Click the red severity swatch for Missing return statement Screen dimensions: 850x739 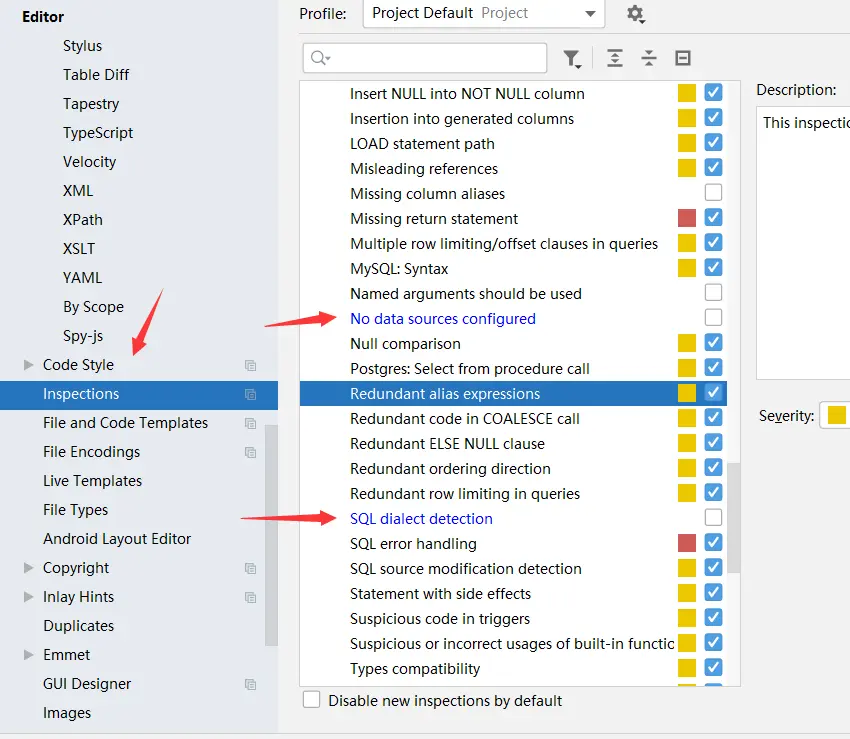[x=687, y=218]
